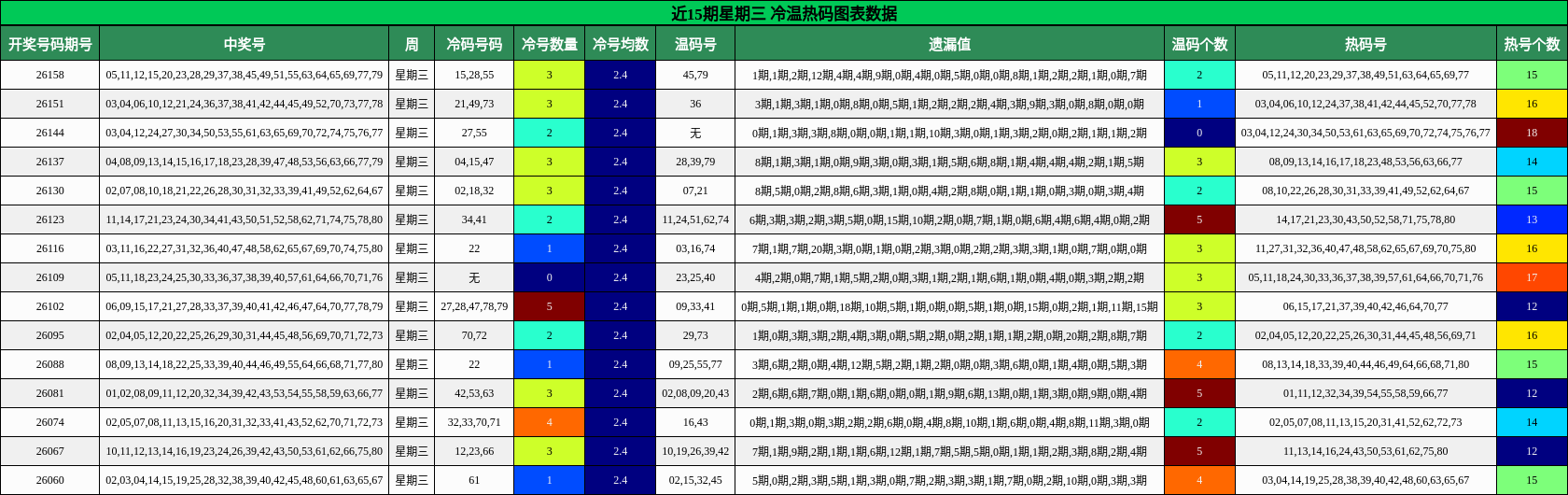Click 星期三 in row 26158
The width and height of the screenshot is (1568, 495).
coord(412,75)
